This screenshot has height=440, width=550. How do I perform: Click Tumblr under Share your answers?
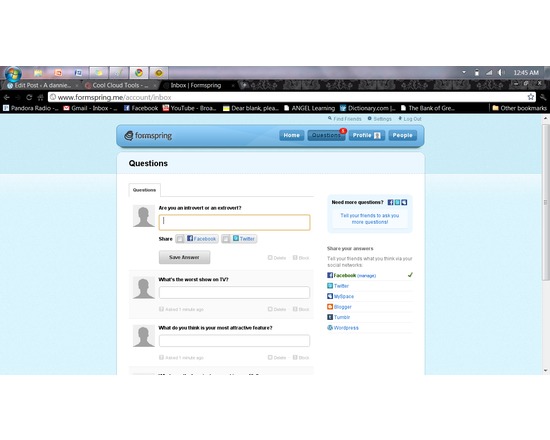(x=342, y=317)
